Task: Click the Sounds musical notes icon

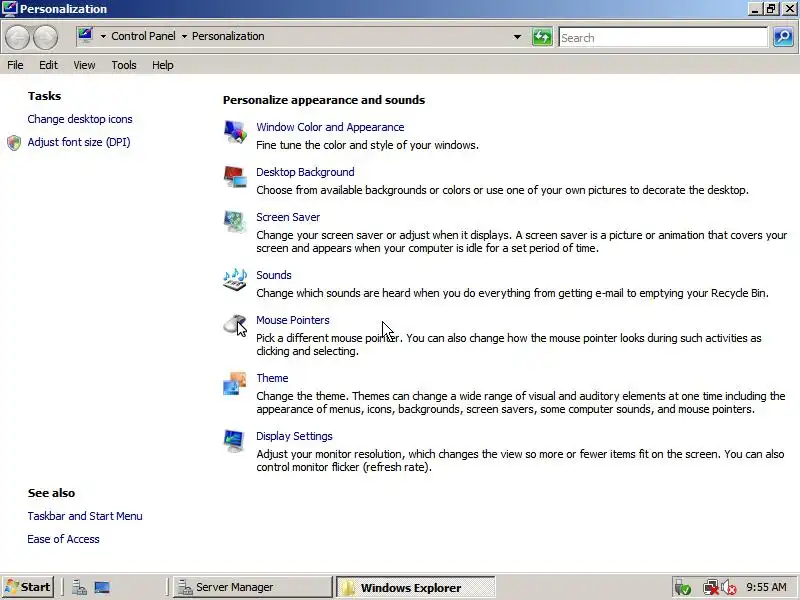Action: (x=235, y=280)
